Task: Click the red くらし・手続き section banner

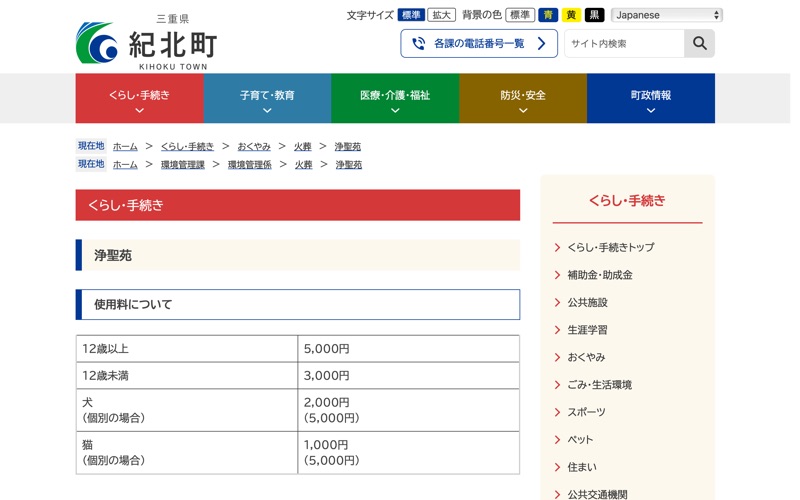Action: click(297, 205)
